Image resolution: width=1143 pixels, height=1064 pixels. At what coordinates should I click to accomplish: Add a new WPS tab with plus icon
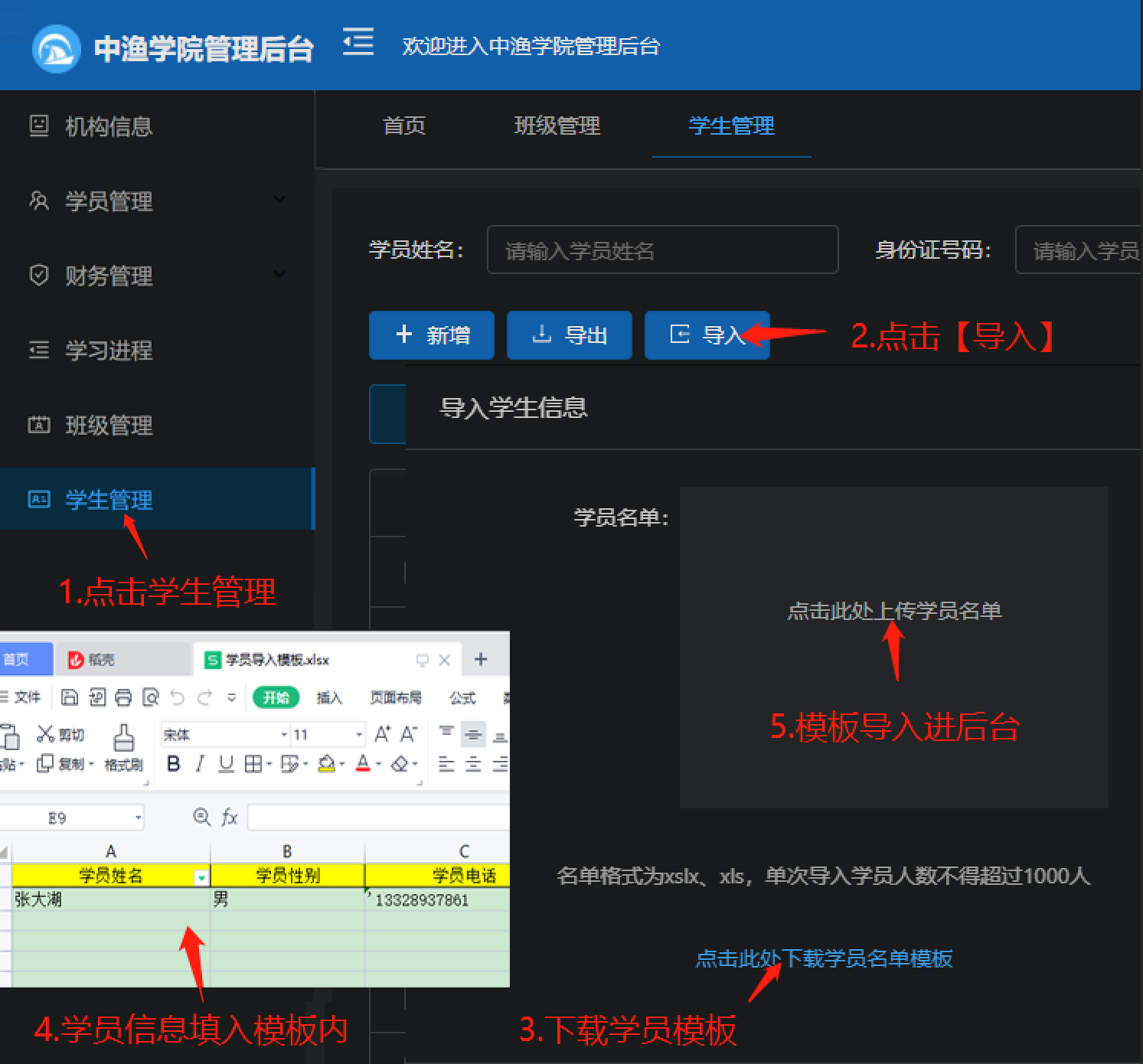(481, 659)
